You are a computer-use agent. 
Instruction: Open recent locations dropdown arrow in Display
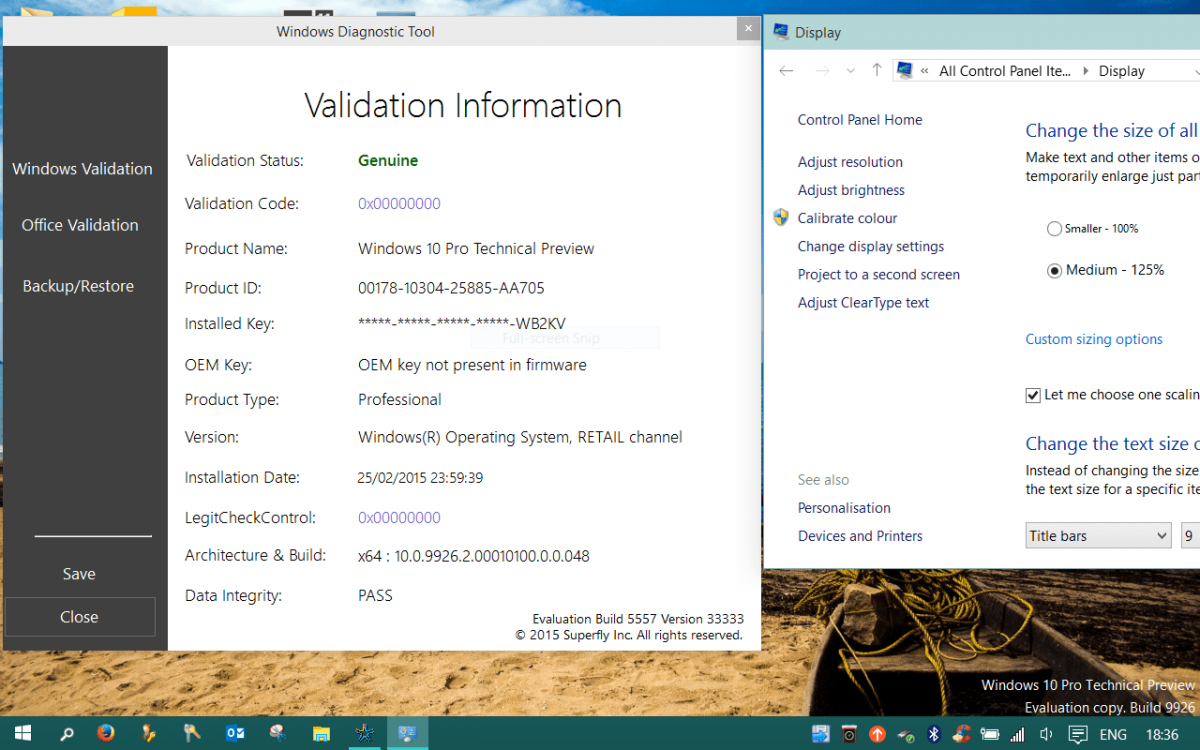[x=850, y=70]
